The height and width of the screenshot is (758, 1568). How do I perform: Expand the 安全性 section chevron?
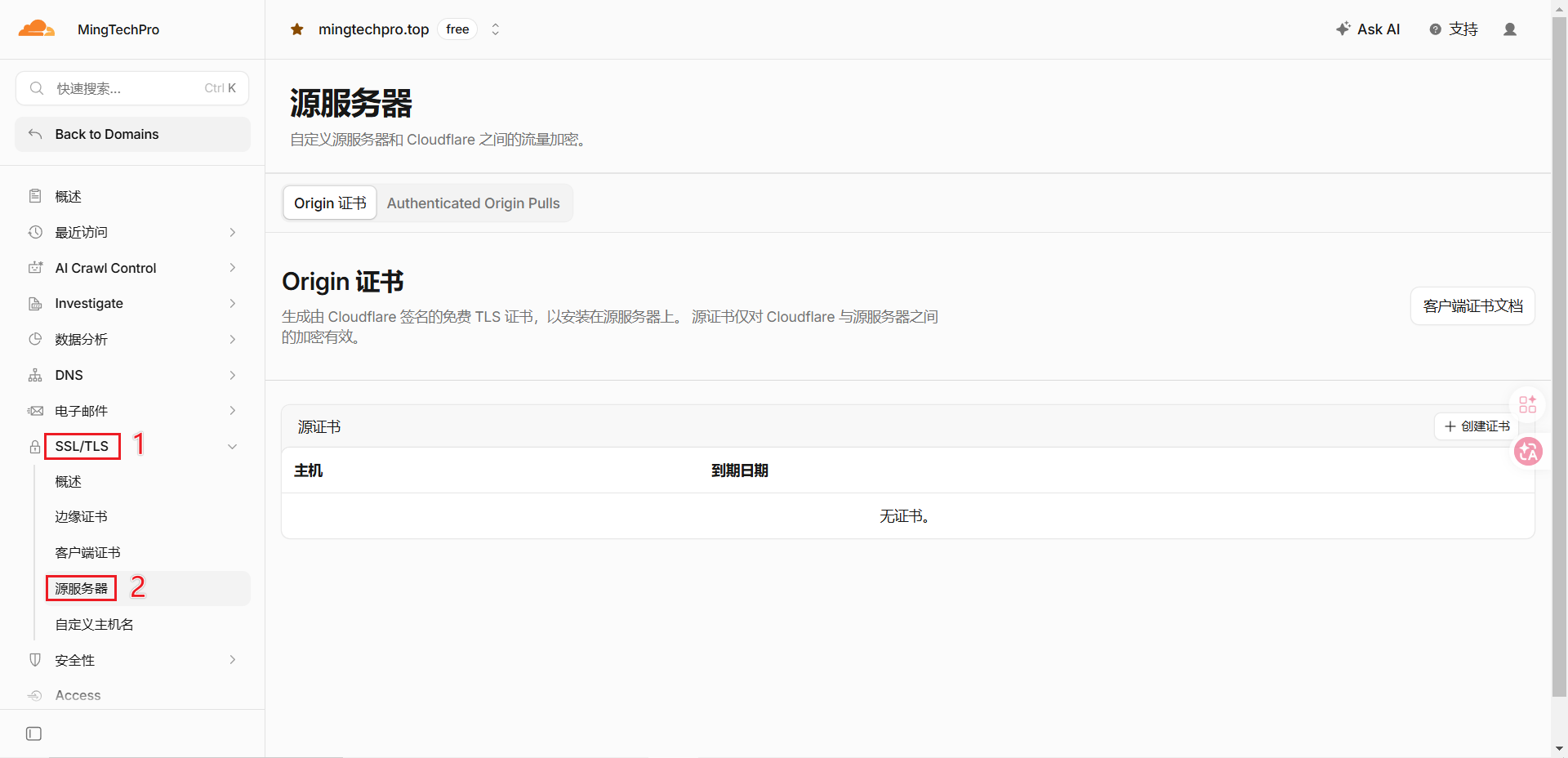click(232, 660)
